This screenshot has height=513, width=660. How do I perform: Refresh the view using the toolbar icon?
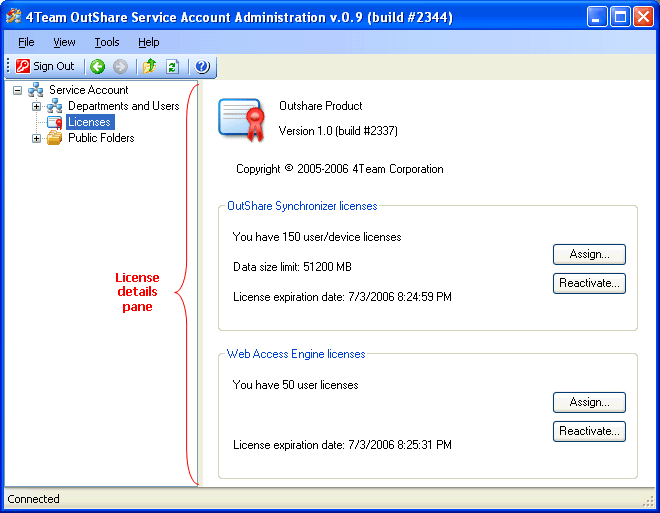(173, 66)
